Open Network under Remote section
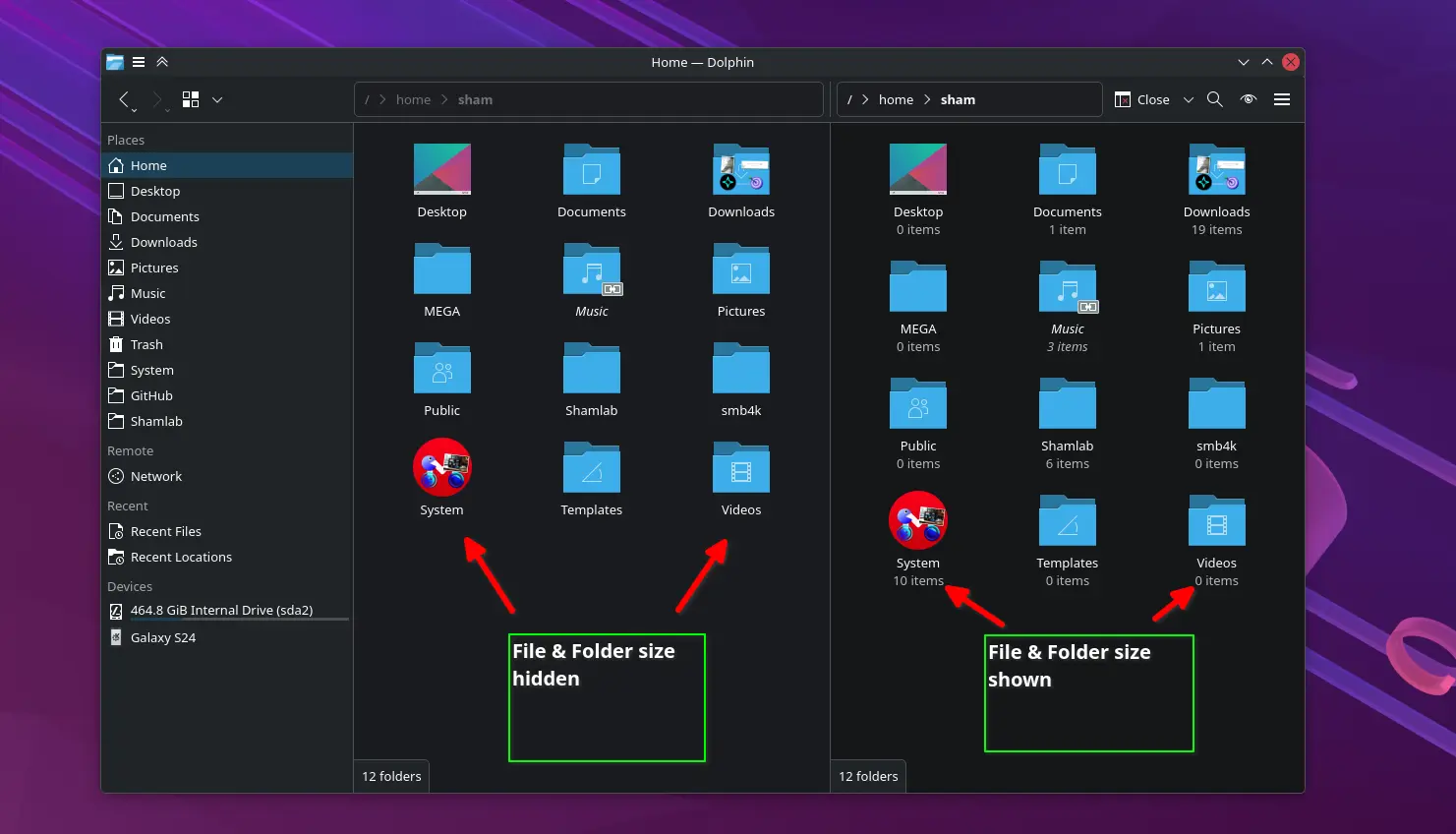 (155, 476)
